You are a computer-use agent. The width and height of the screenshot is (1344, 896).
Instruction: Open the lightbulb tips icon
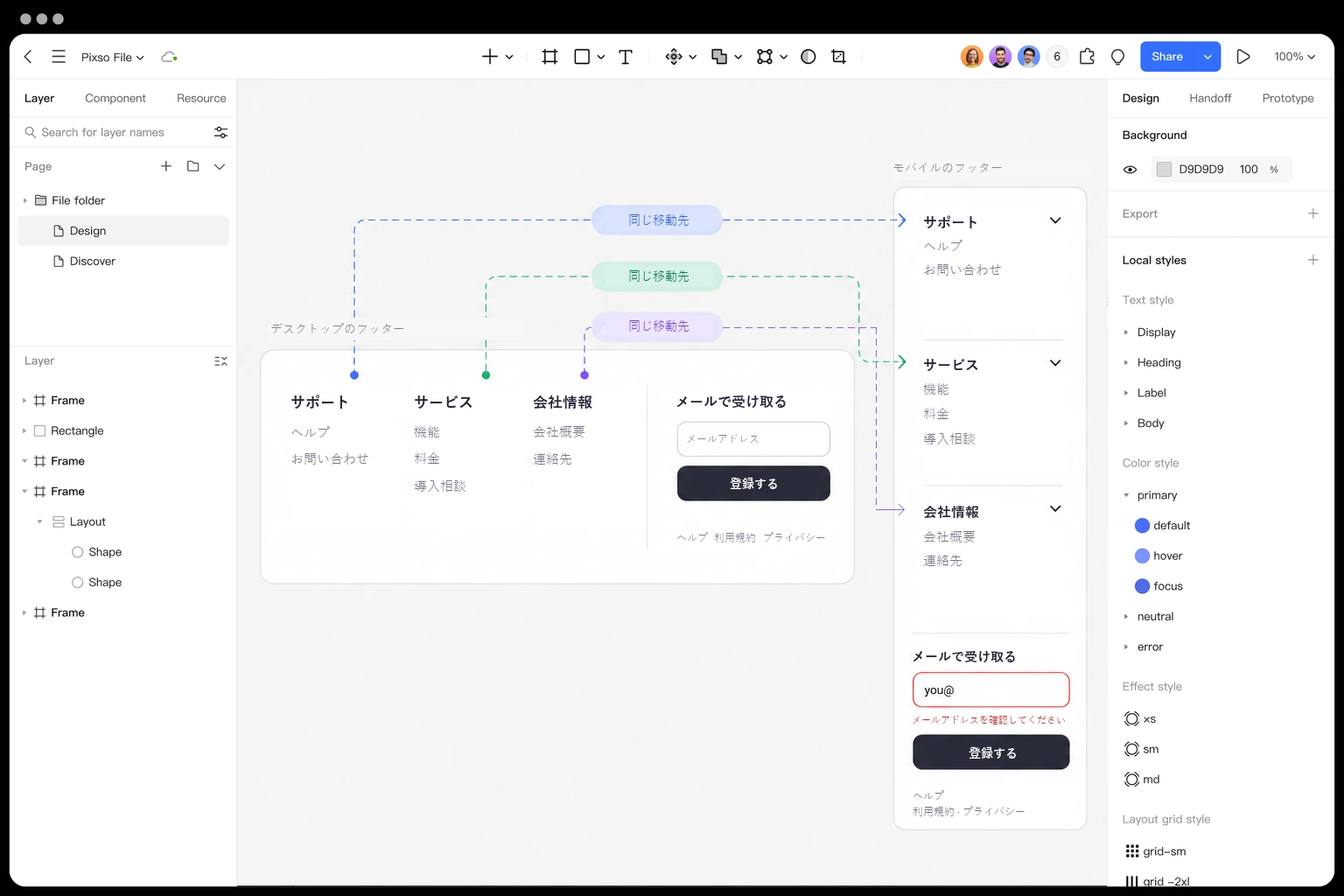pyautogui.click(x=1117, y=57)
